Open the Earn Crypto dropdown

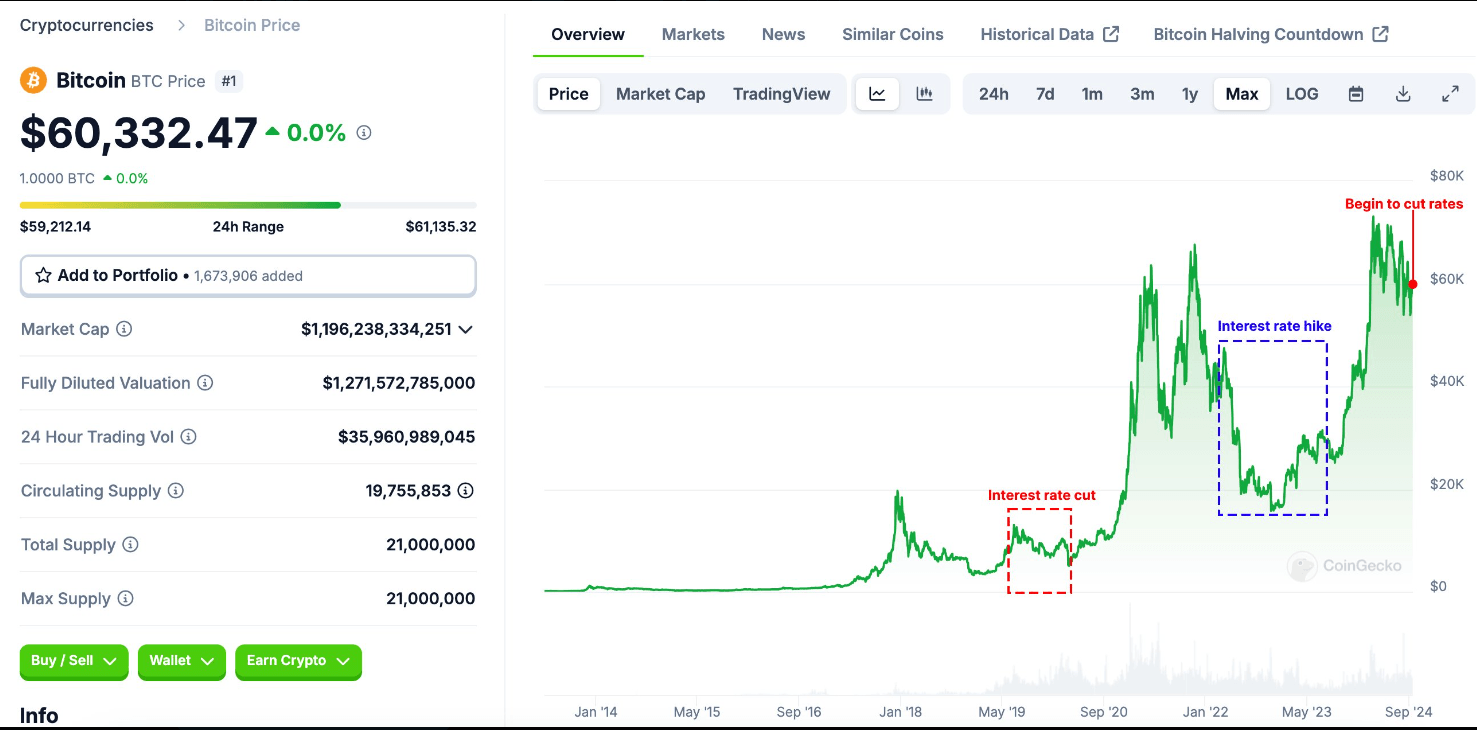[x=298, y=661]
